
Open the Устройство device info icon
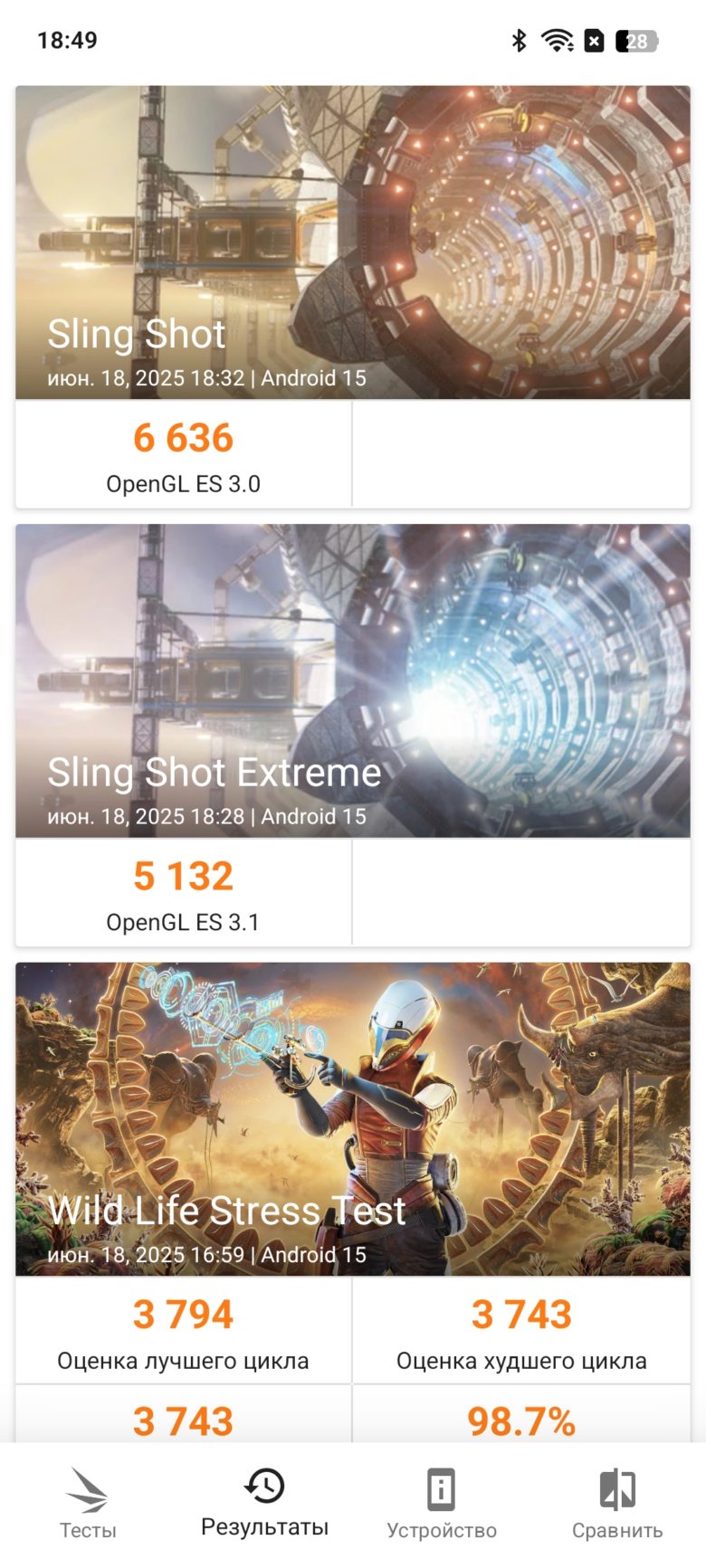441,1489
